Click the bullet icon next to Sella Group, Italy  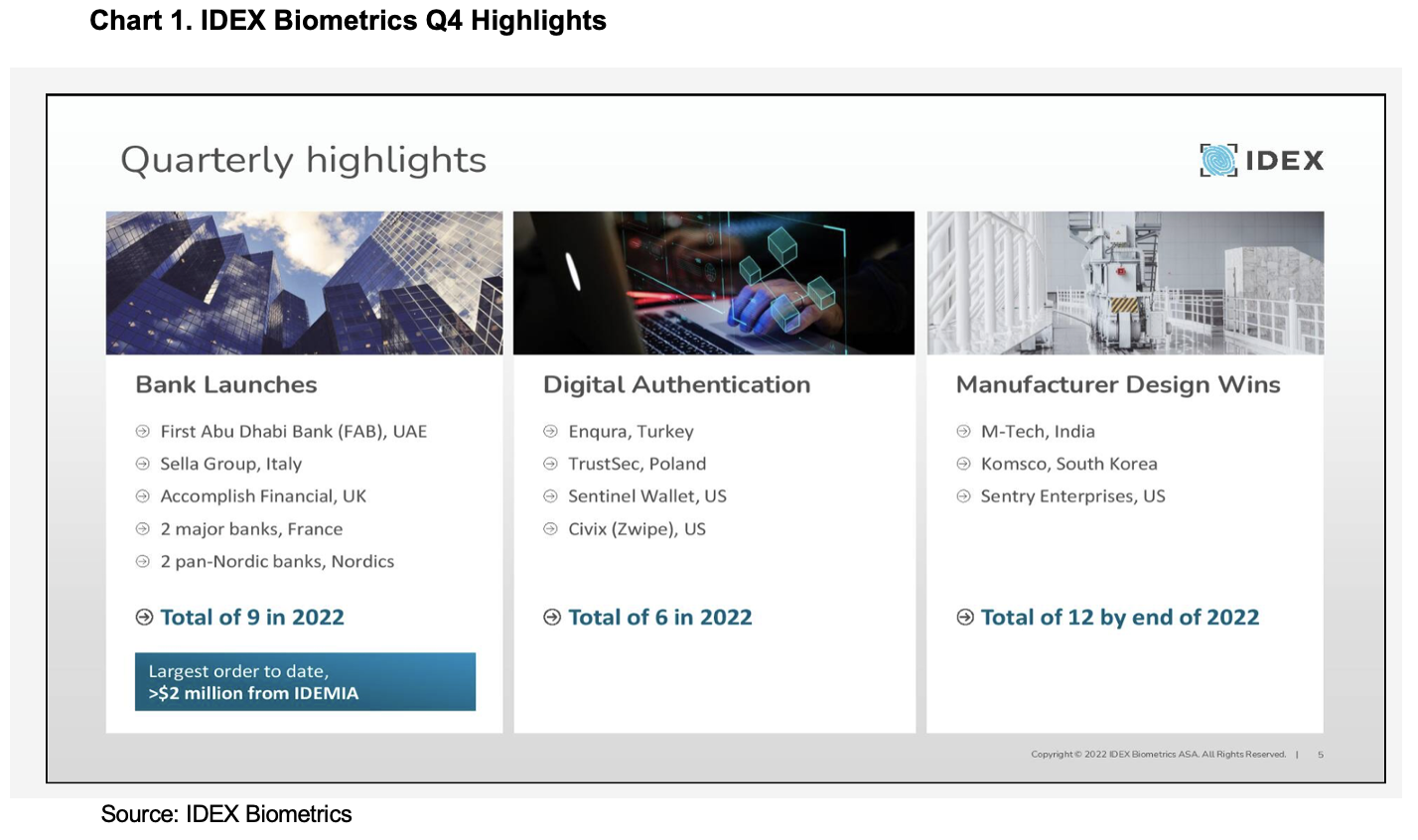pos(143,464)
